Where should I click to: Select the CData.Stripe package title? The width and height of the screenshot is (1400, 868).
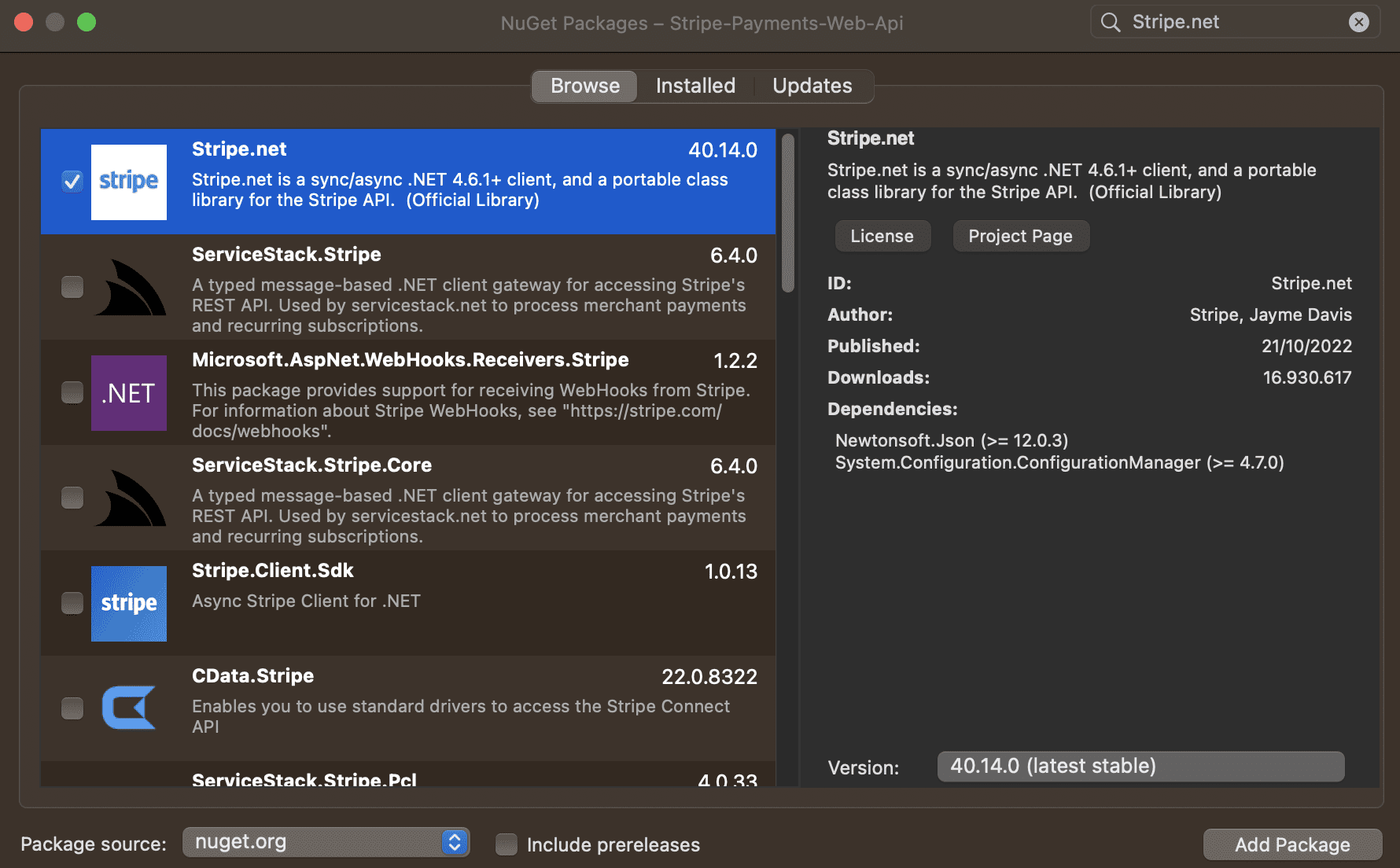[253, 676]
